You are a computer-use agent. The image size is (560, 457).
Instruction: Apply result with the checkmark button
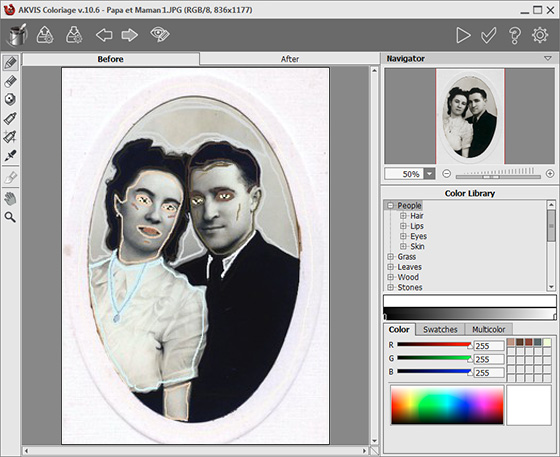coord(488,35)
